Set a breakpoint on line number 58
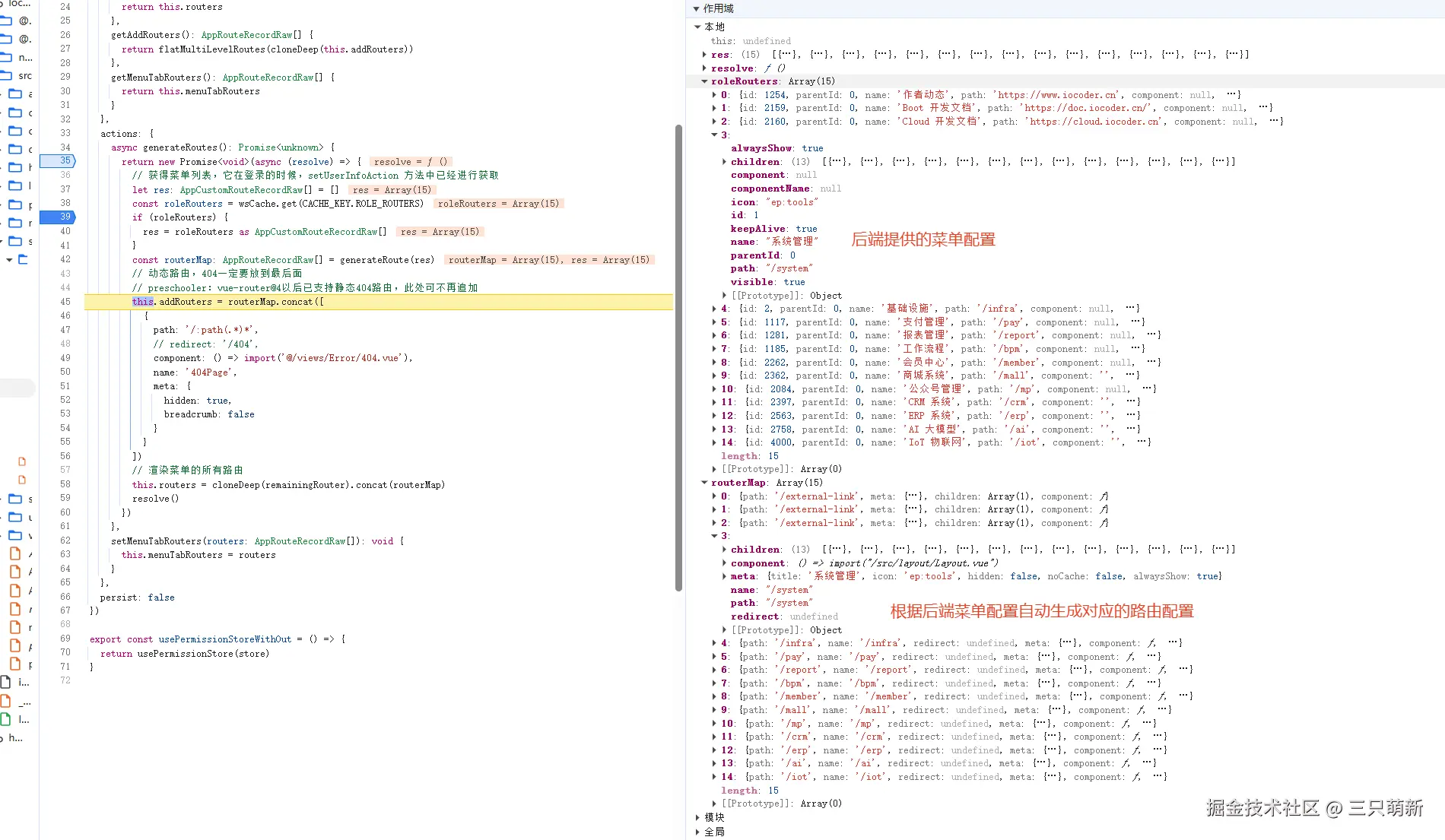The height and width of the screenshot is (840, 1445). click(65, 484)
